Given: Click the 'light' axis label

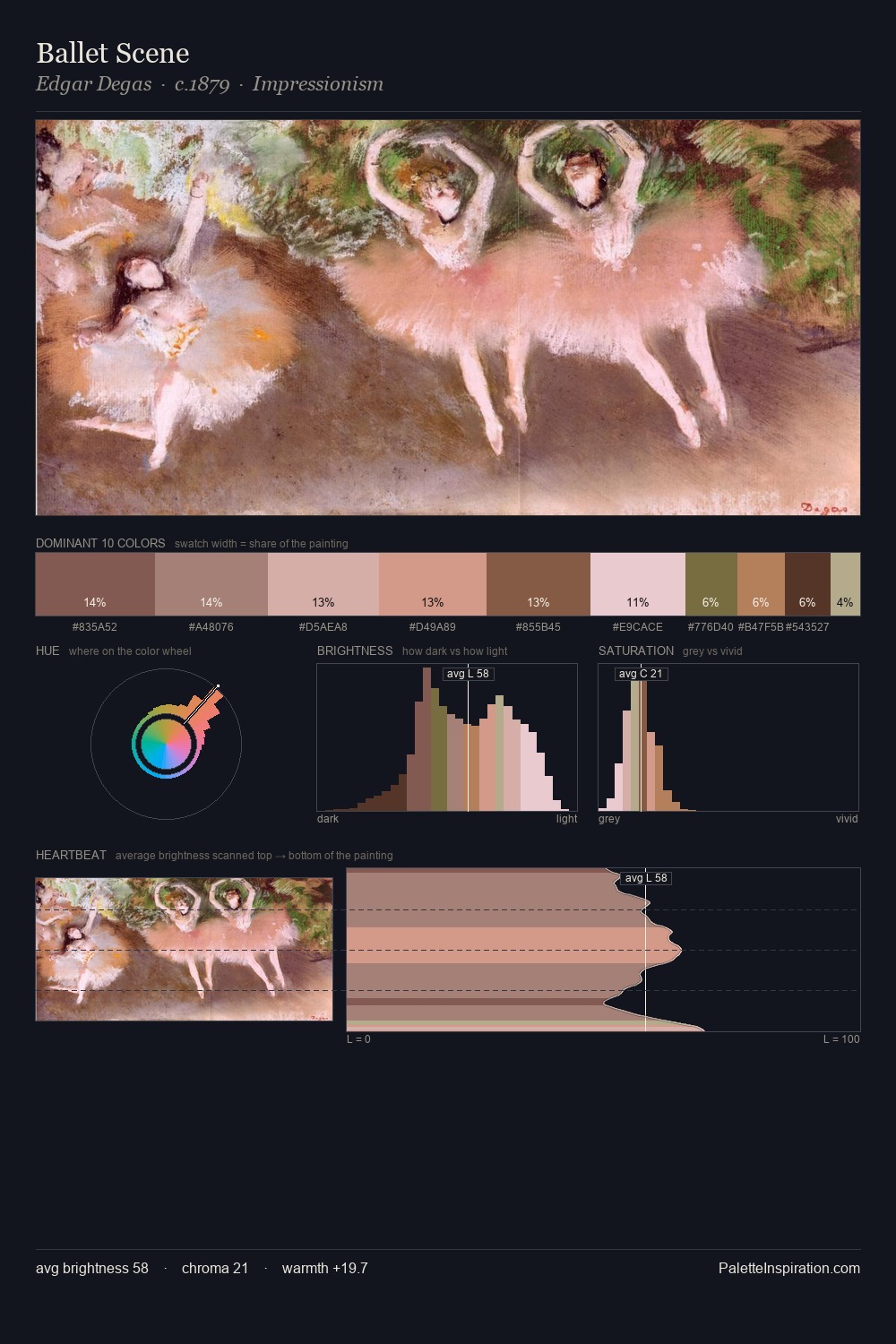Looking at the screenshot, I should [x=567, y=819].
